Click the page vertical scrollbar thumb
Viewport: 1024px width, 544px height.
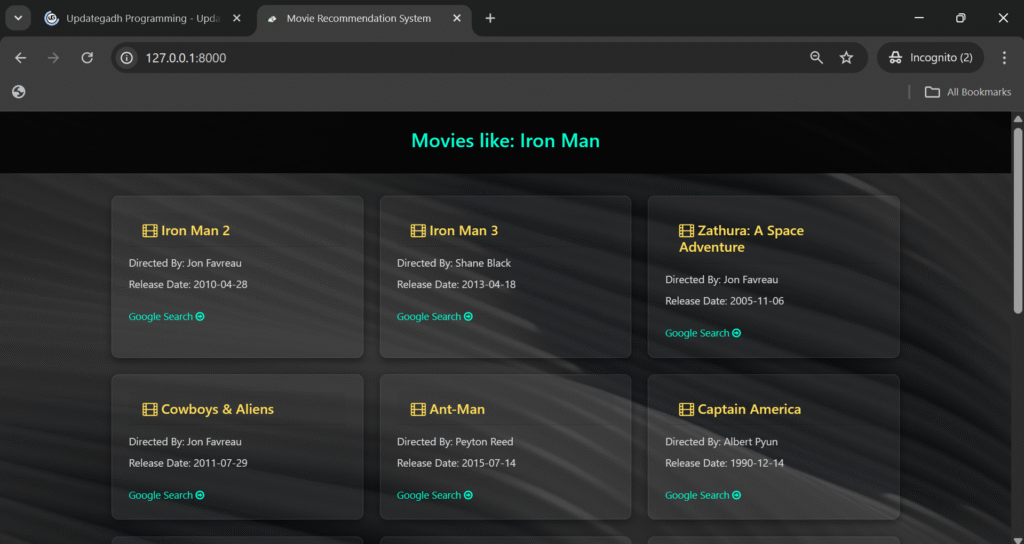(x=1017, y=220)
